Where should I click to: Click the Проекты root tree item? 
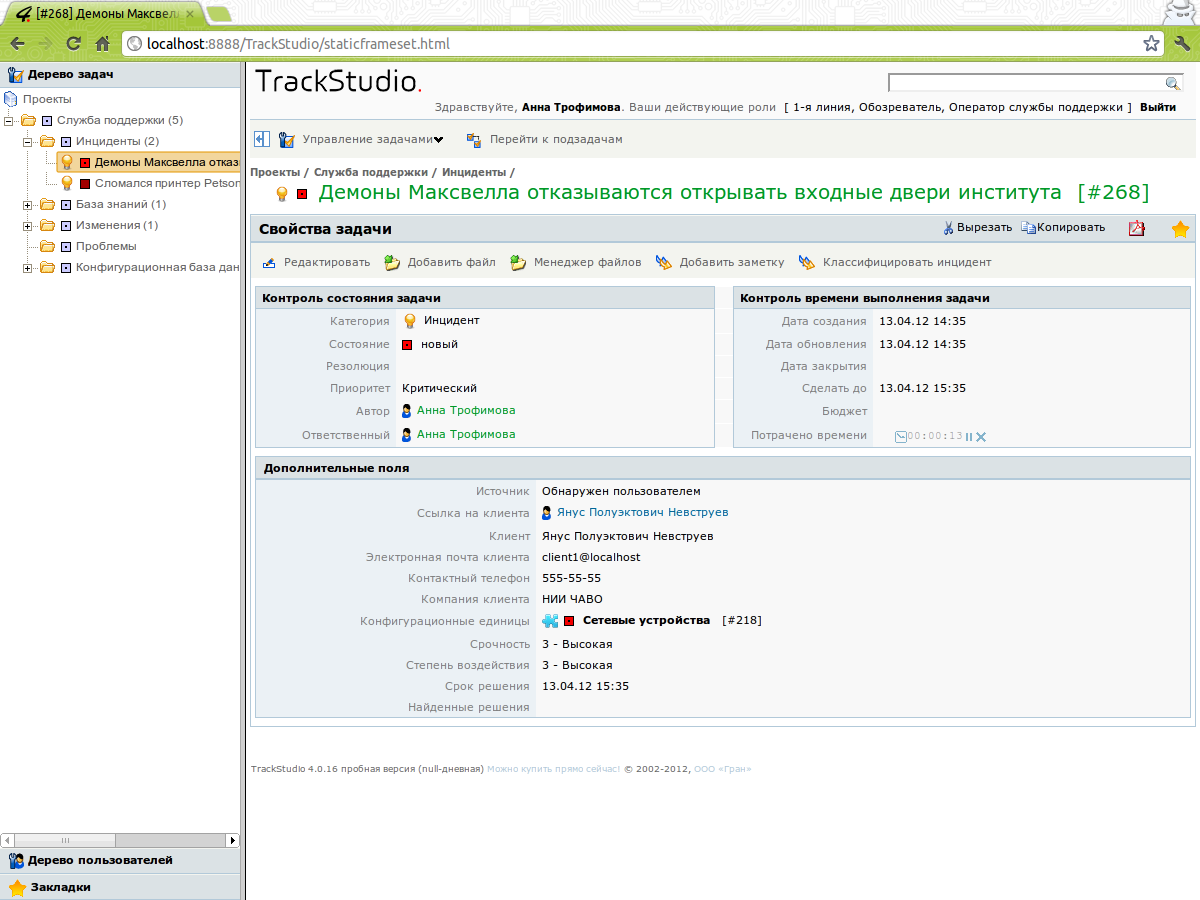click(x=47, y=99)
